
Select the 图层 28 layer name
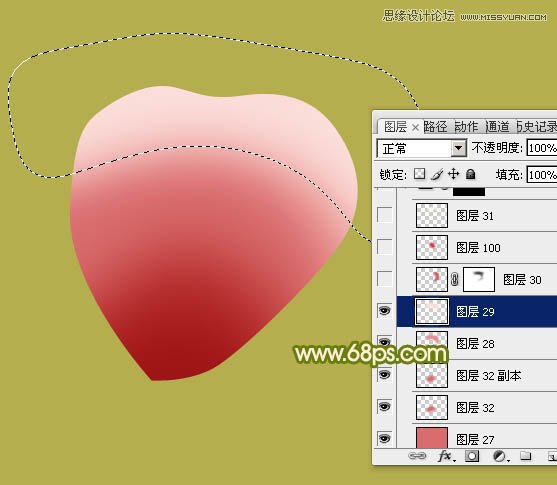pos(475,344)
